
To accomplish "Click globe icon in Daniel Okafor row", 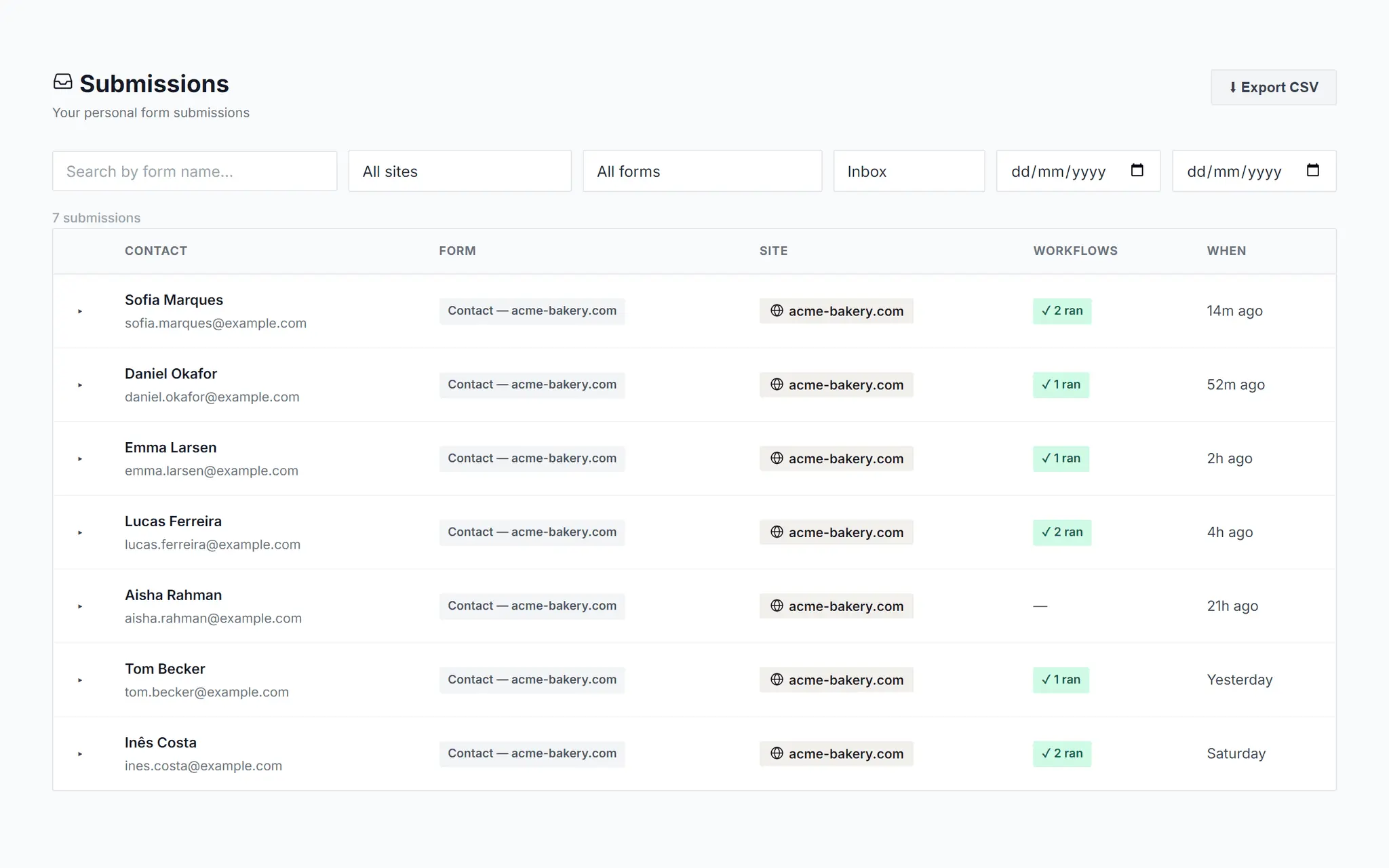I will (777, 384).
